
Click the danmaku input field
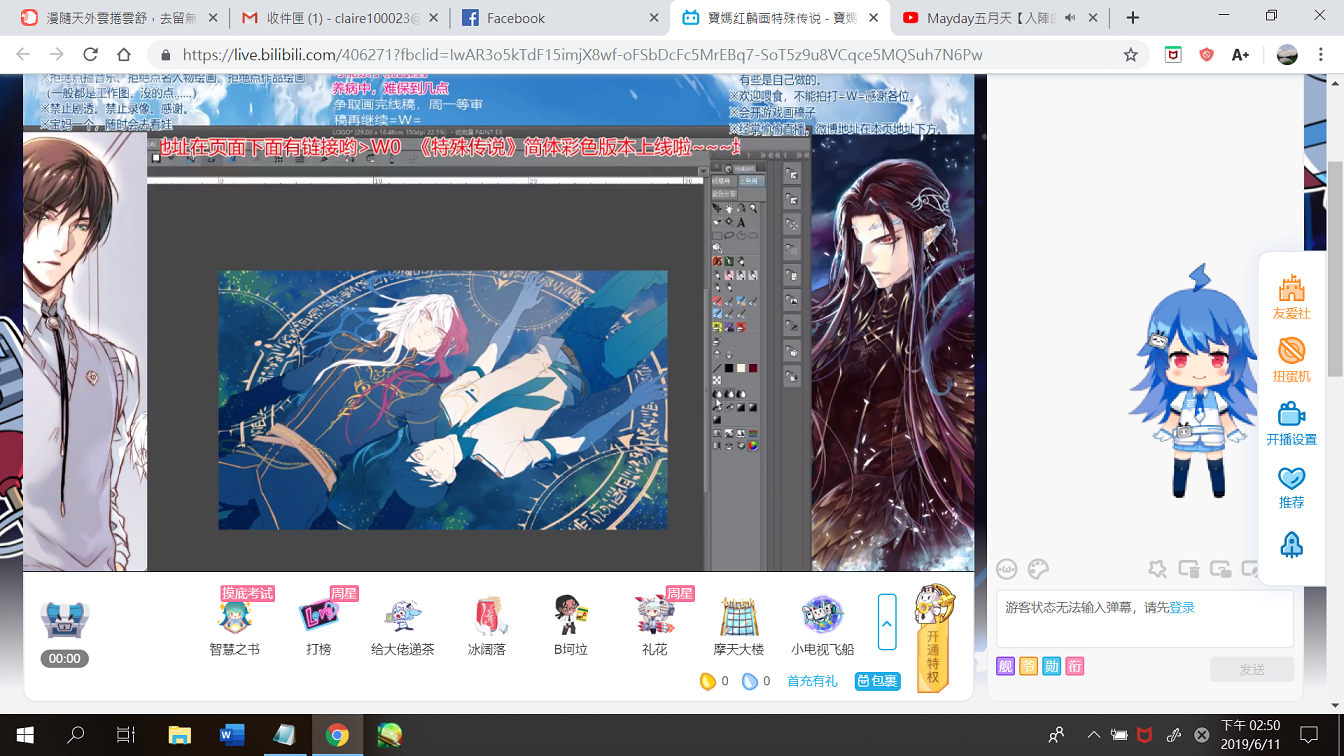(x=1144, y=618)
